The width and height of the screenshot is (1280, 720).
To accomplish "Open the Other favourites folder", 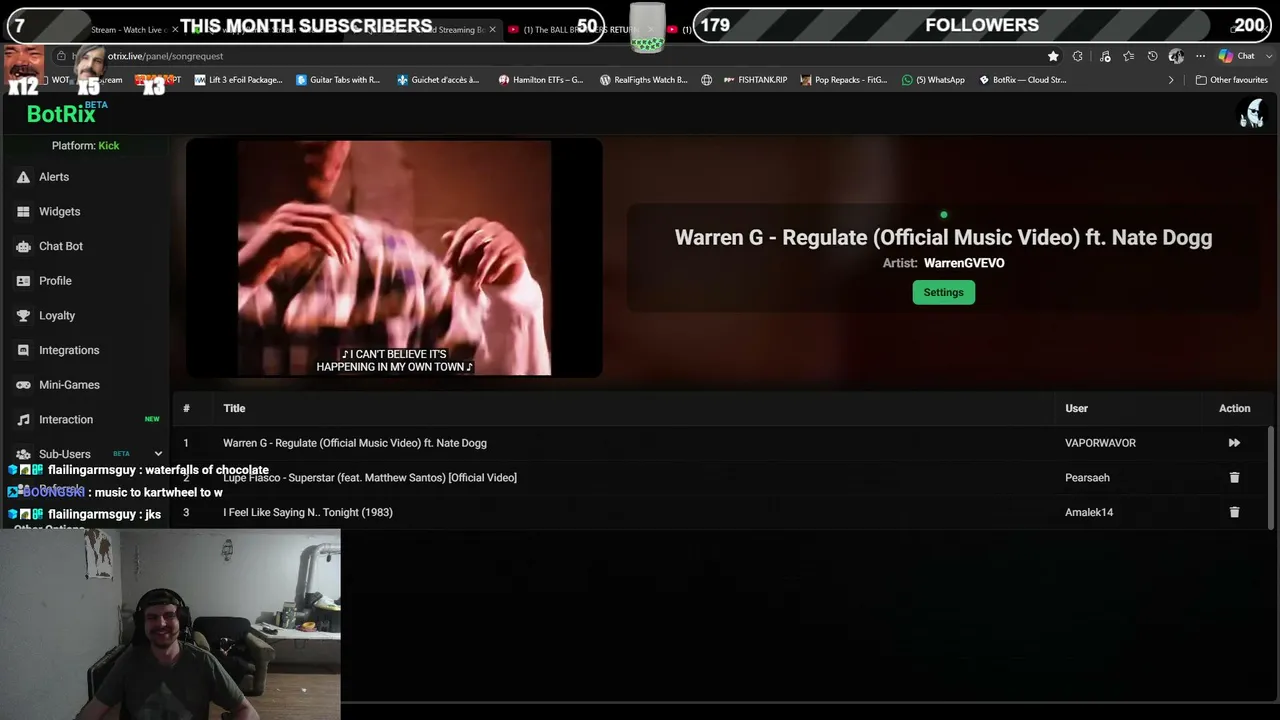I will pos(1232,80).
